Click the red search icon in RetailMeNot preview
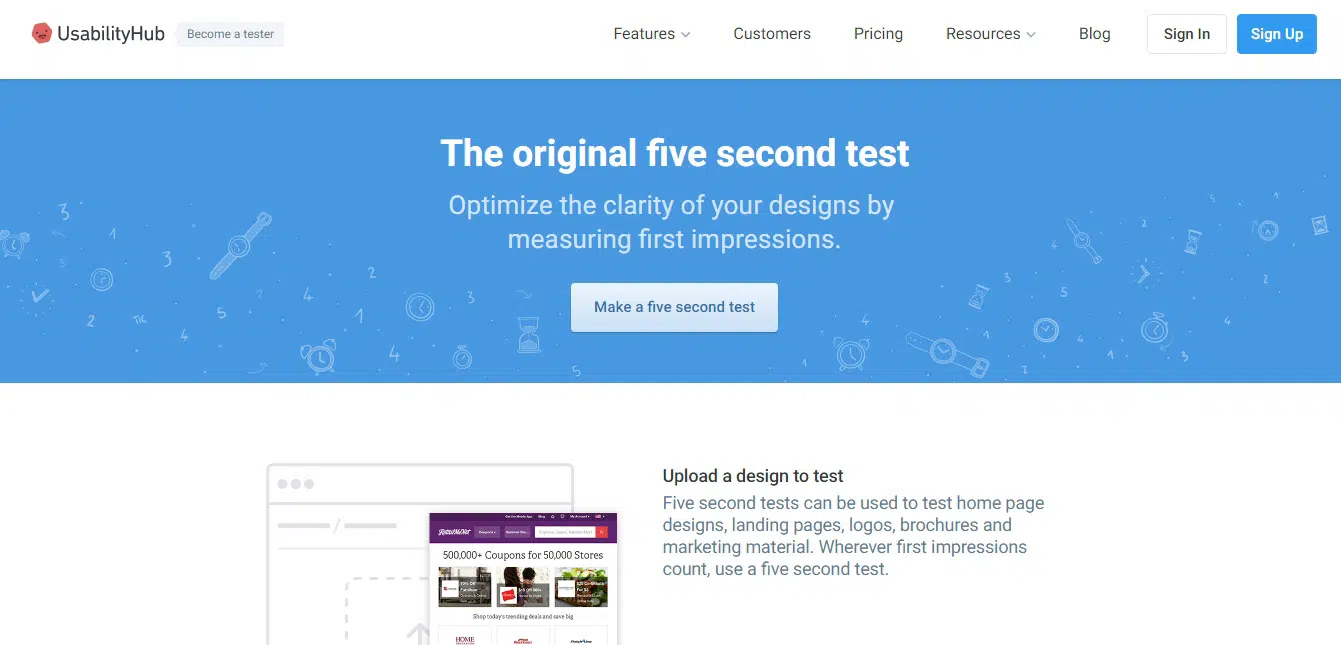Viewport: 1341px width, 645px height. click(x=601, y=532)
